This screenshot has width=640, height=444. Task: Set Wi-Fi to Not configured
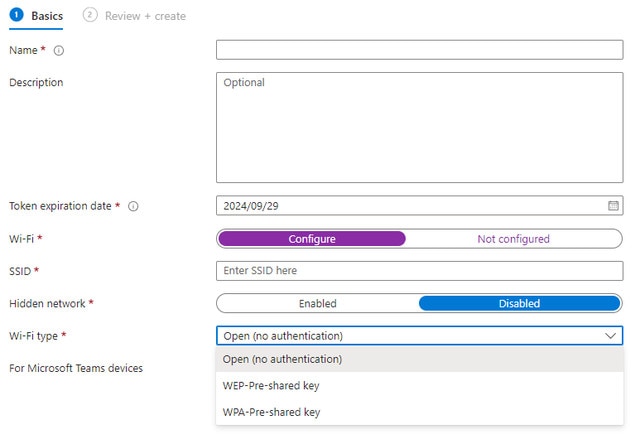(513, 239)
